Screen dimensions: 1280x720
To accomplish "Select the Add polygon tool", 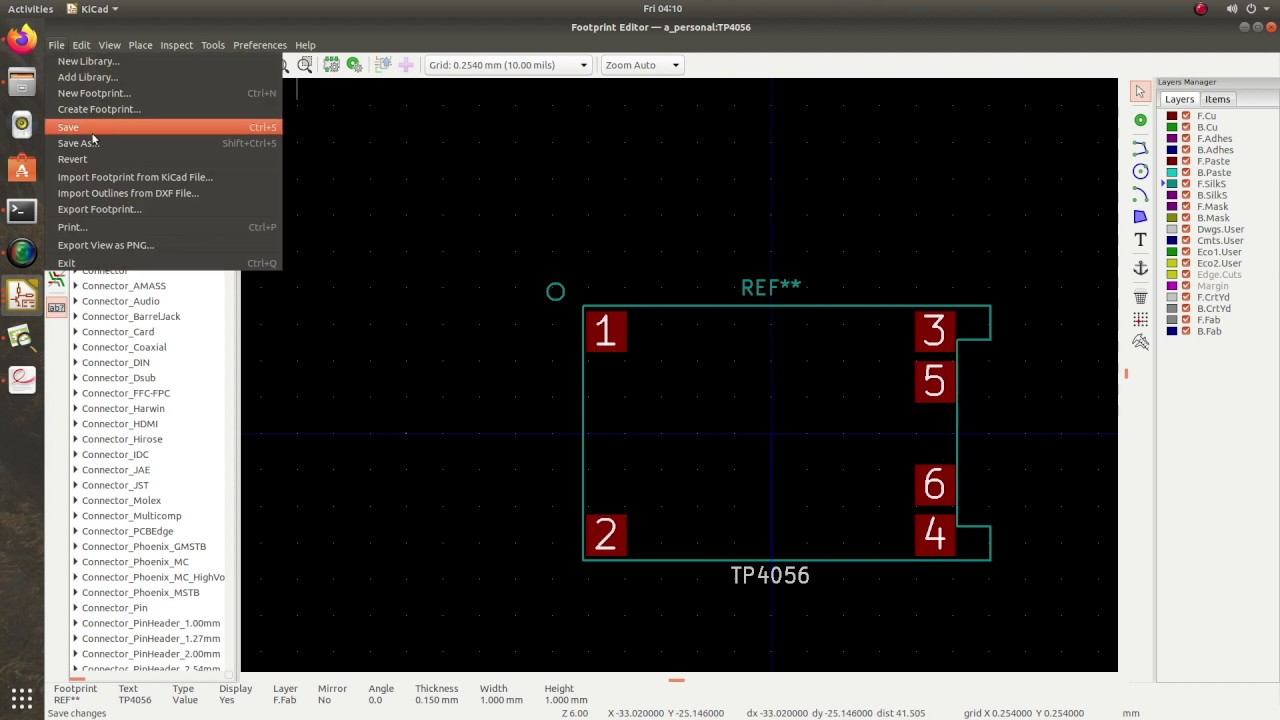I will (1140, 217).
